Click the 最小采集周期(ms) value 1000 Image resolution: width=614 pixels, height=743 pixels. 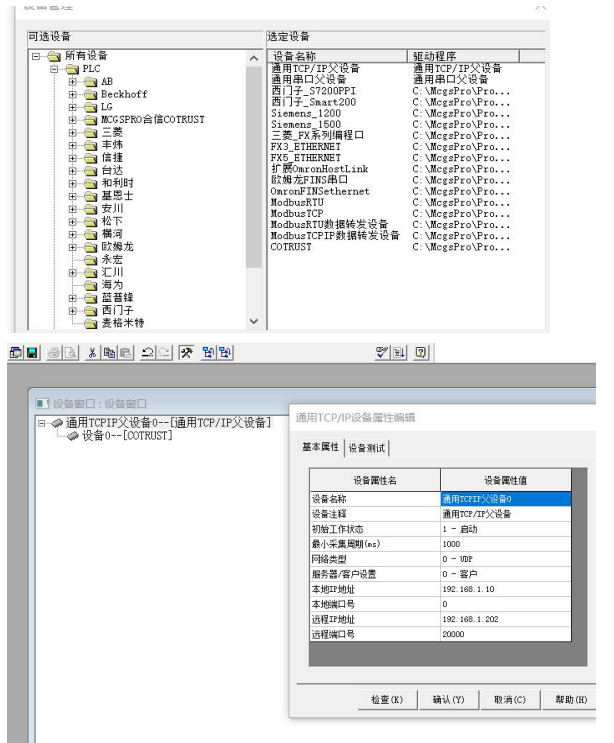506,544
